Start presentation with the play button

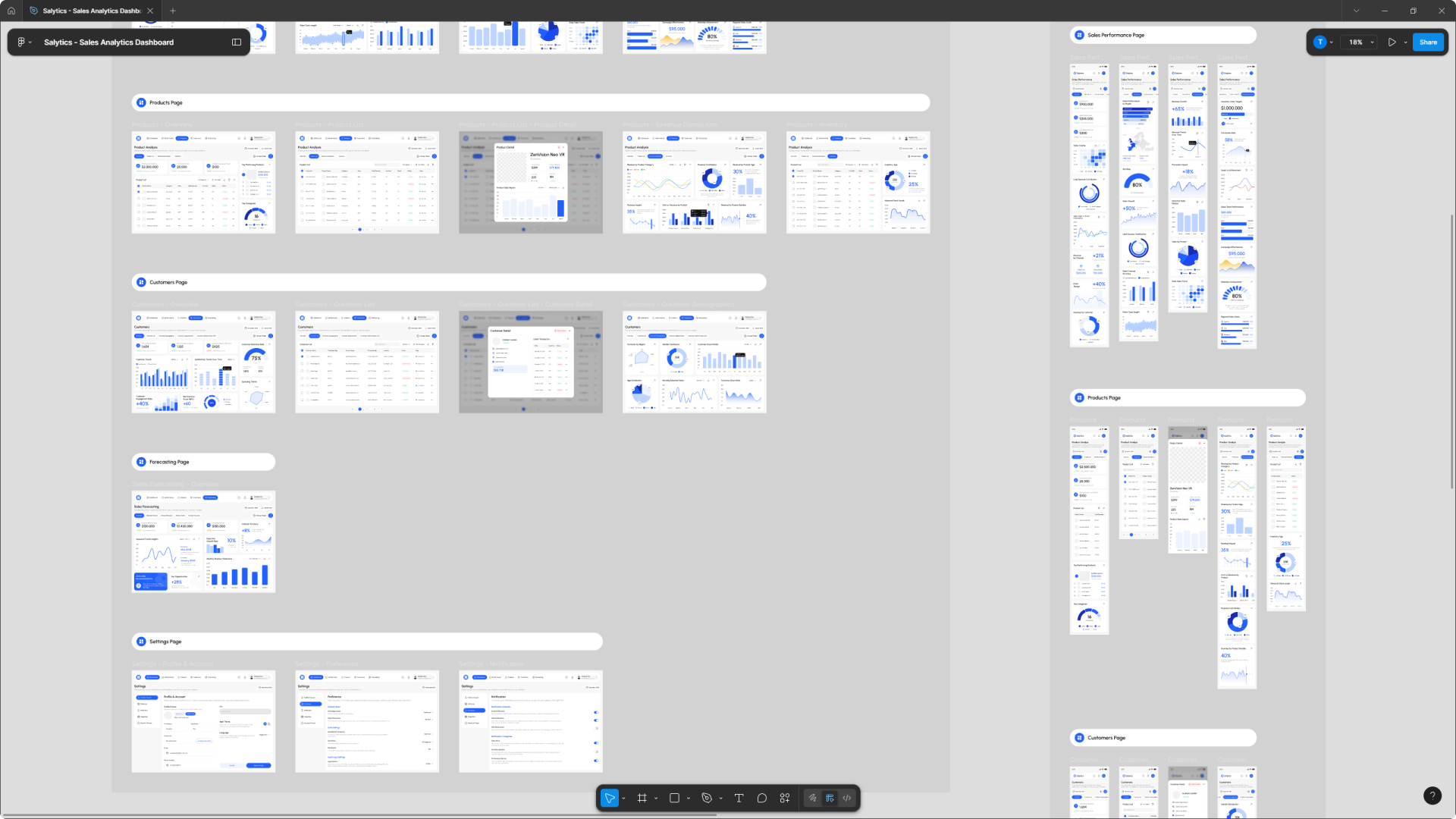coord(1392,42)
